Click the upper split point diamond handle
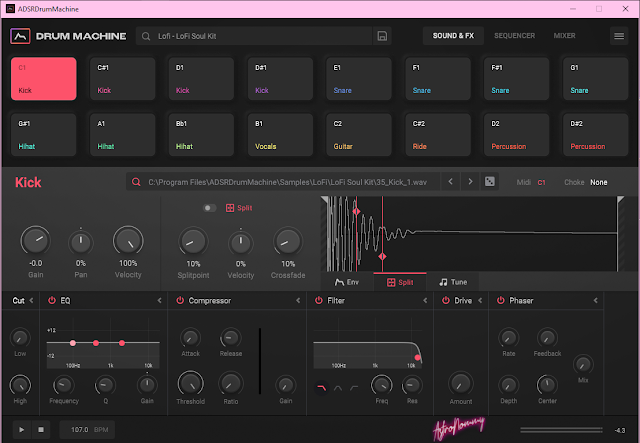Image resolution: width=640 pixels, height=443 pixels. 356,211
